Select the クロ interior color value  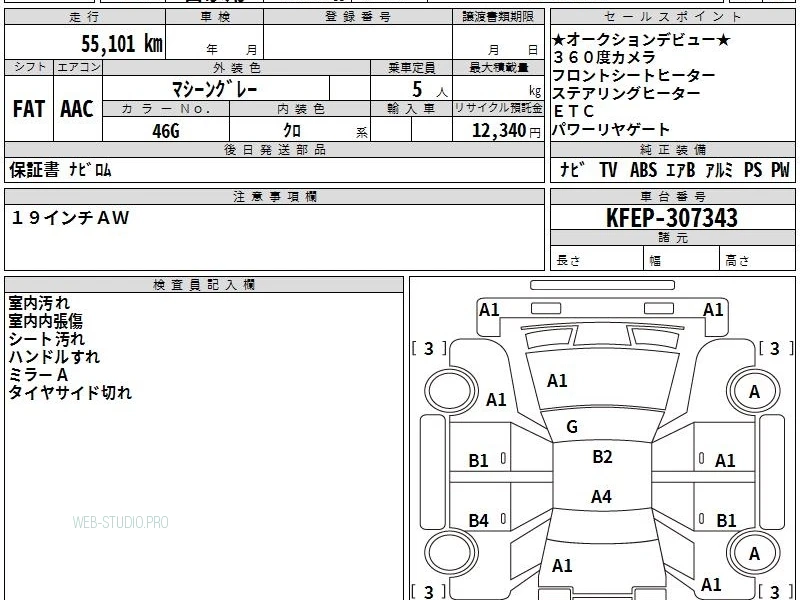pos(292,130)
